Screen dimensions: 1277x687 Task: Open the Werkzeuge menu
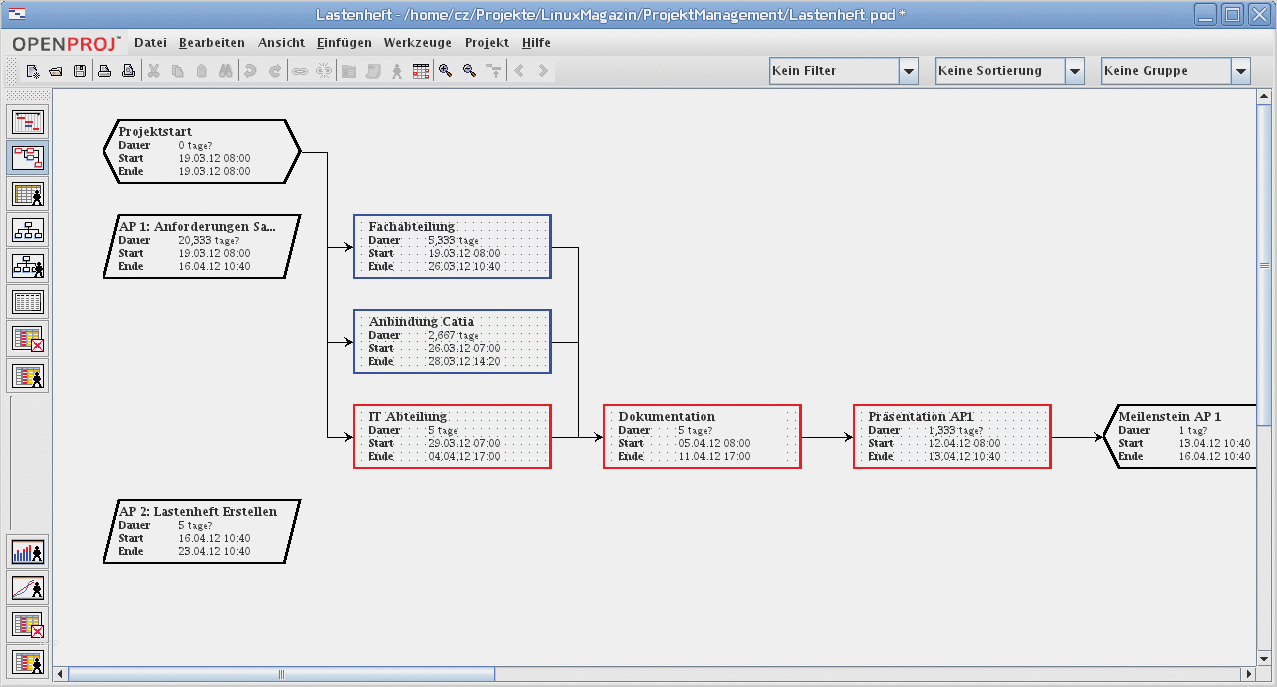(x=417, y=43)
